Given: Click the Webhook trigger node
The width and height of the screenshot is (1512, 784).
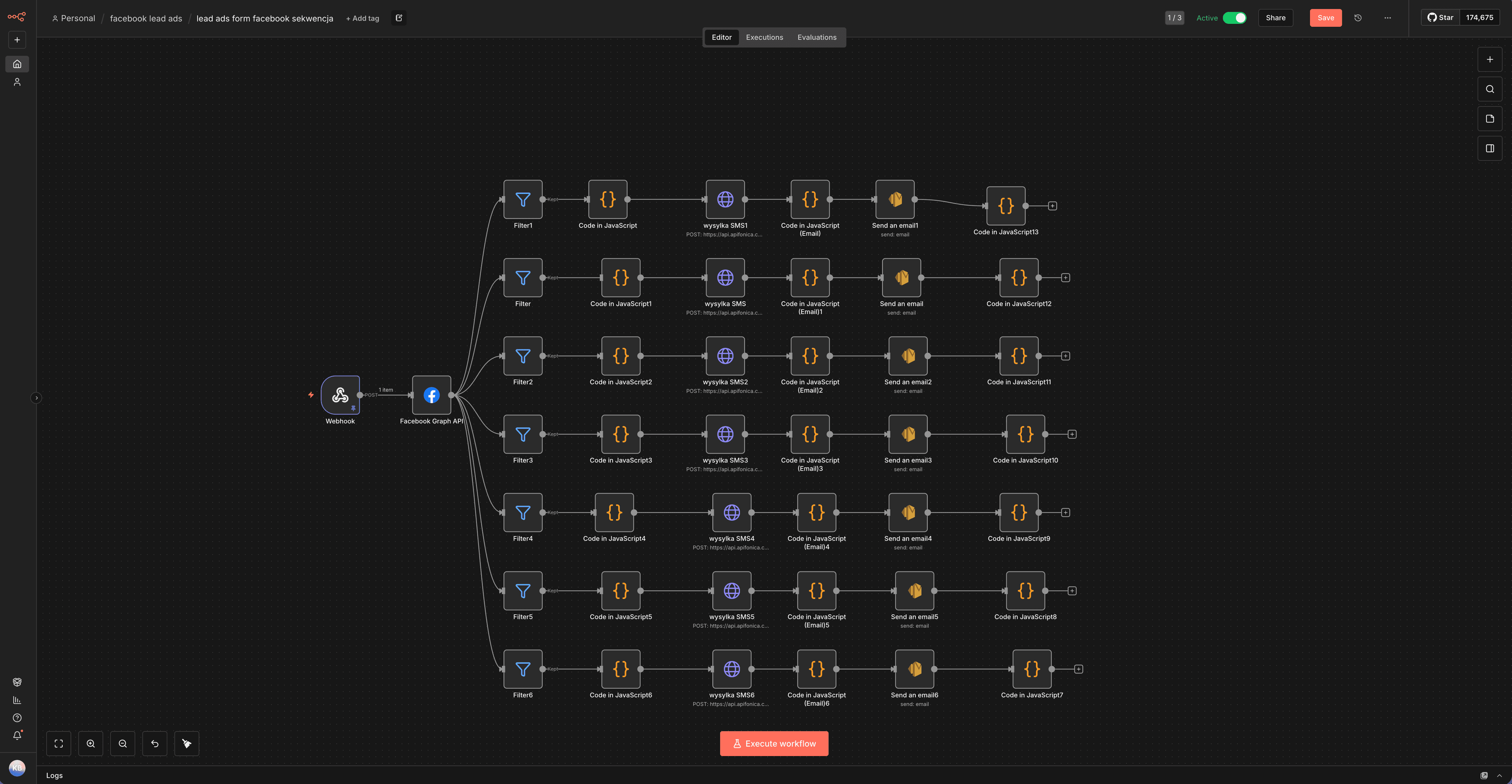Looking at the screenshot, I should click(x=340, y=395).
